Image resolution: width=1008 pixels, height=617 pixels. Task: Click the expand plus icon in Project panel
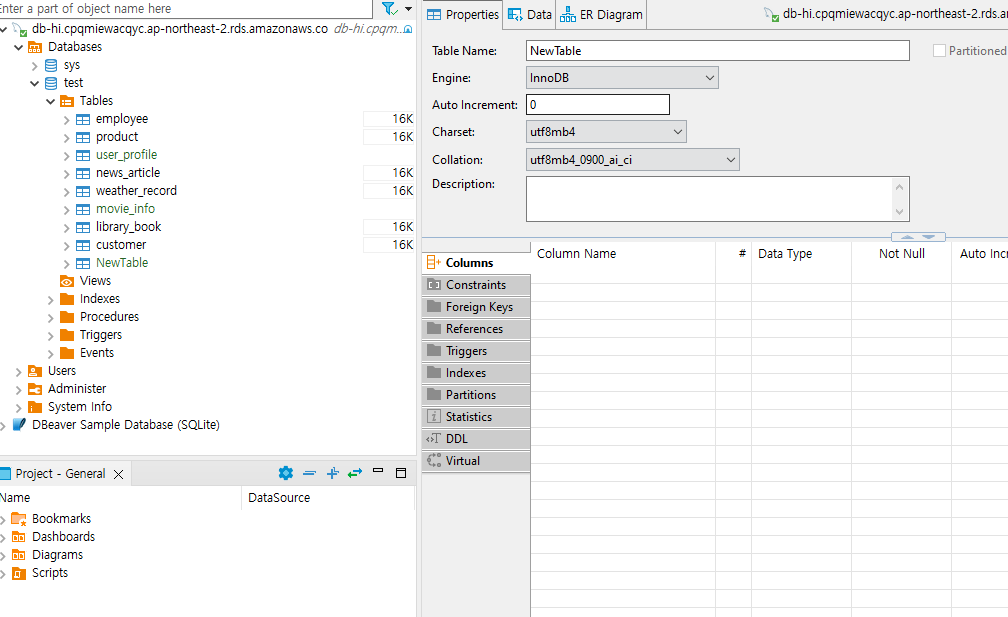(x=332, y=473)
